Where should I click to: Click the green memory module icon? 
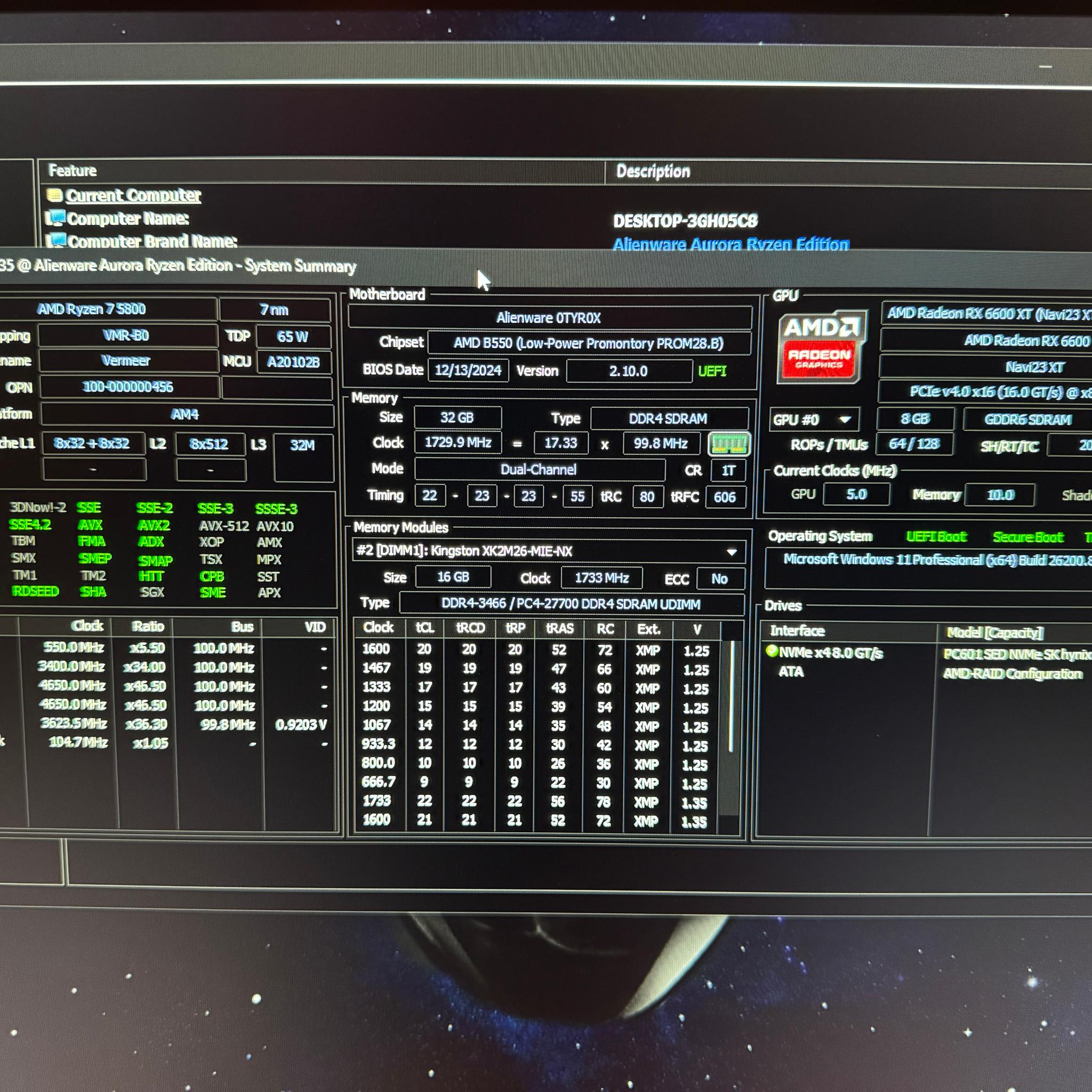point(729,444)
